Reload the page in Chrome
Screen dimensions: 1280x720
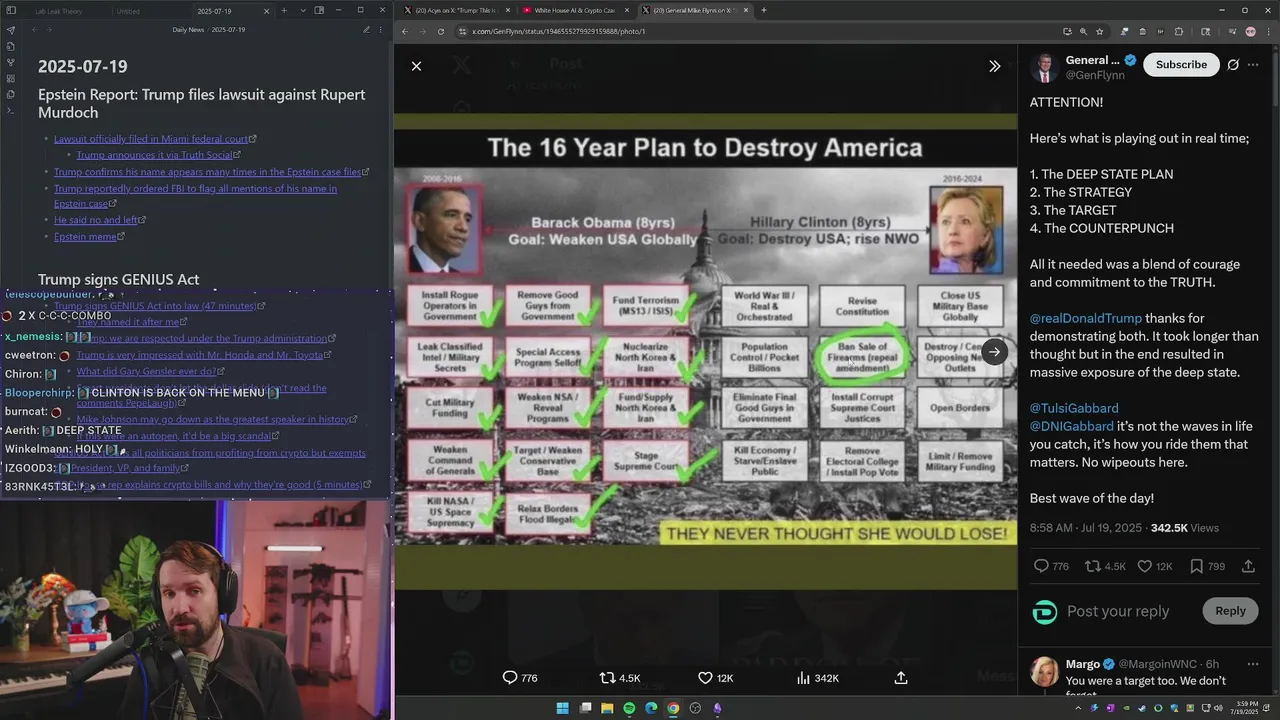point(441,31)
